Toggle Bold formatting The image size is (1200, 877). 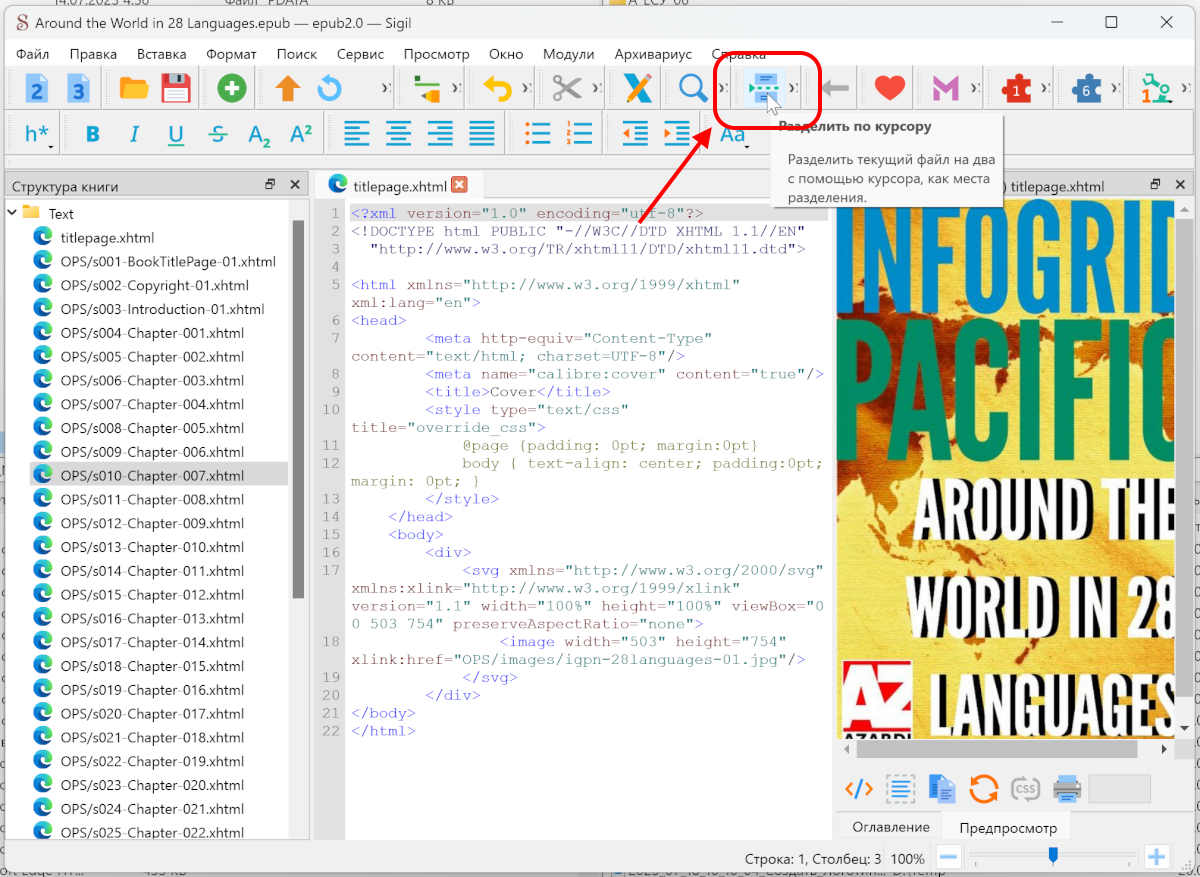click(93, 135)
